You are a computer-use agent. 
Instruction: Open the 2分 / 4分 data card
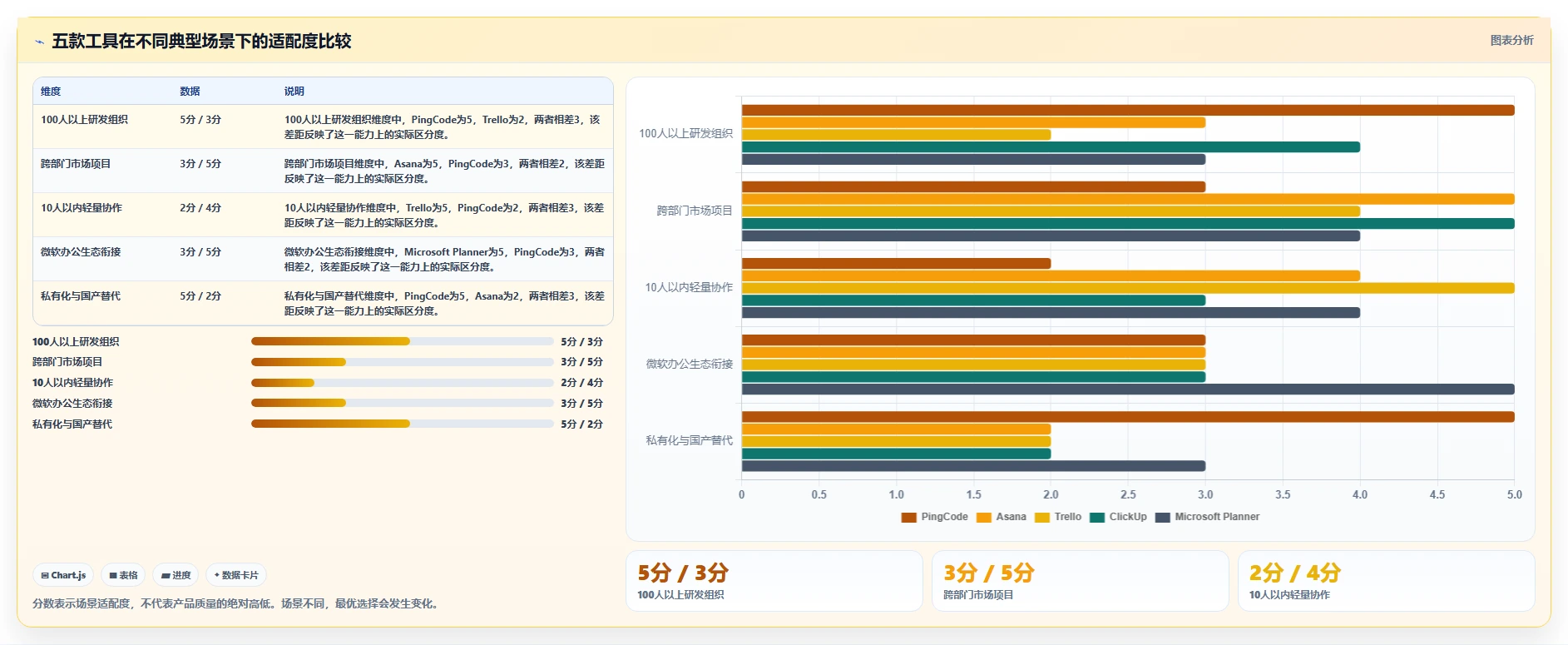click(1386, 581)
